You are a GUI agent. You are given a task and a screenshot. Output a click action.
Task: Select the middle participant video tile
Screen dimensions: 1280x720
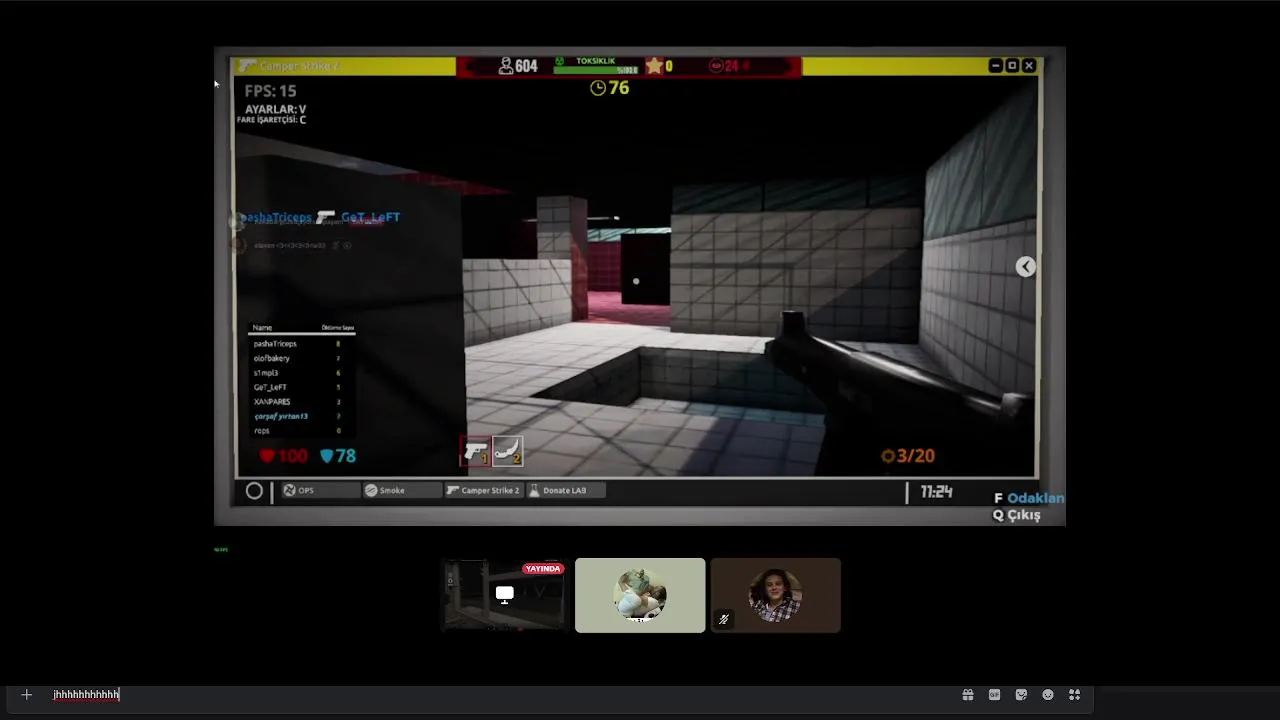point(640,595)
